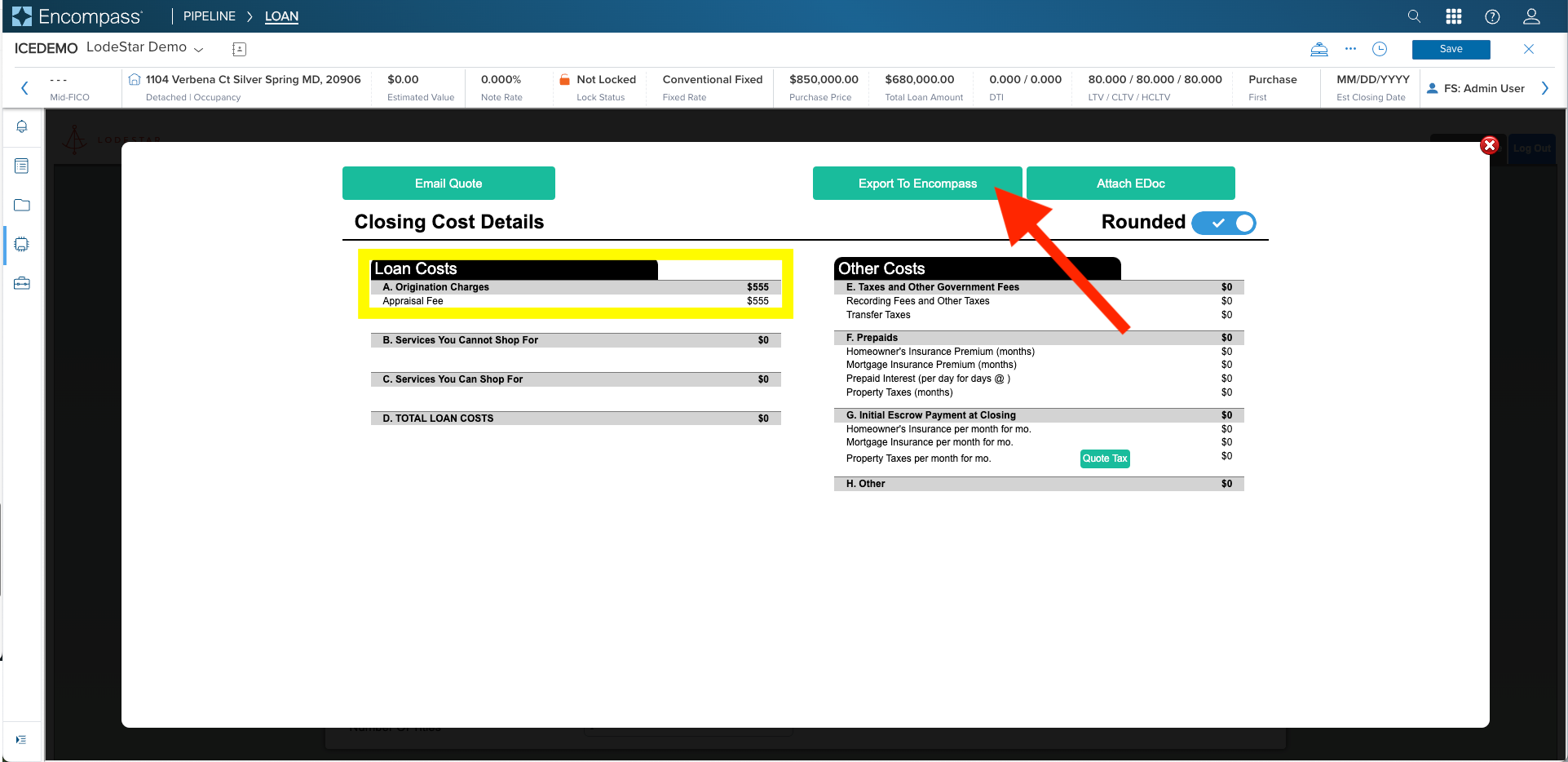
Task: Click the home icon beside property address
Action: pos(135,79)
